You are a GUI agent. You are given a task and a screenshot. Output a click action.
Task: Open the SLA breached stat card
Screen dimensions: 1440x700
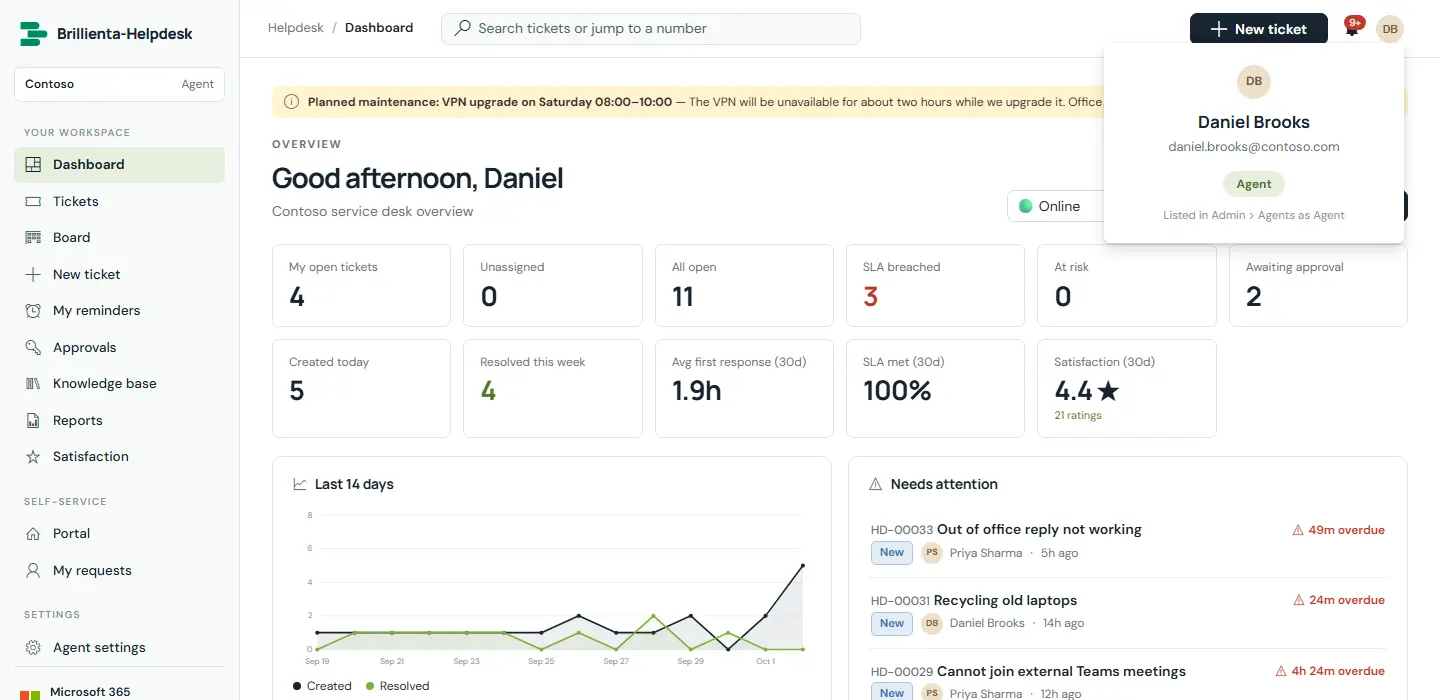[x=935, y=286]
